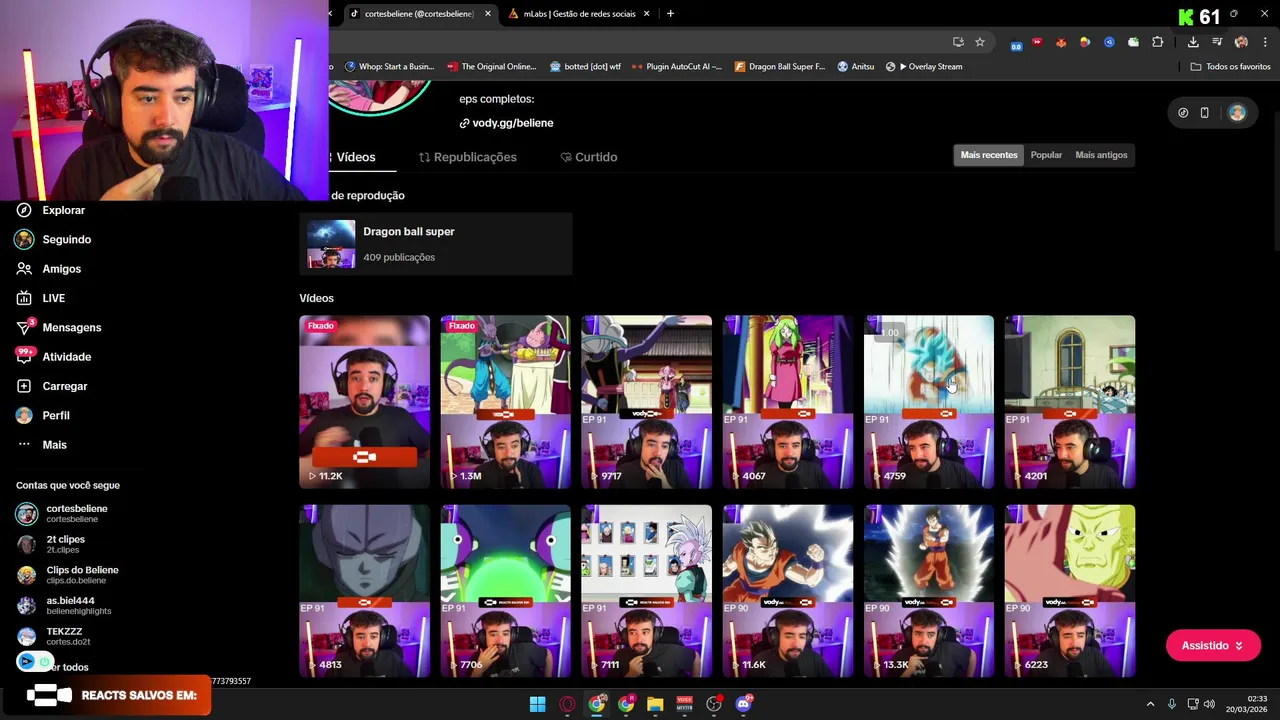Open Whop: Start a Busin... bookmark

coord(389,67)
